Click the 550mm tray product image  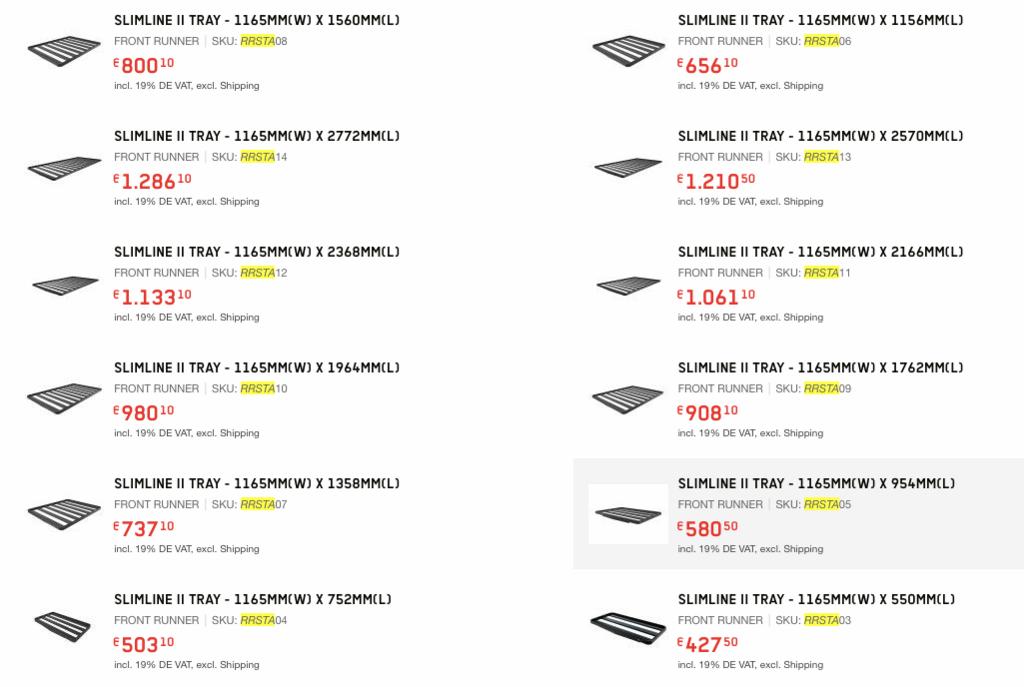[x=628, y=628]
